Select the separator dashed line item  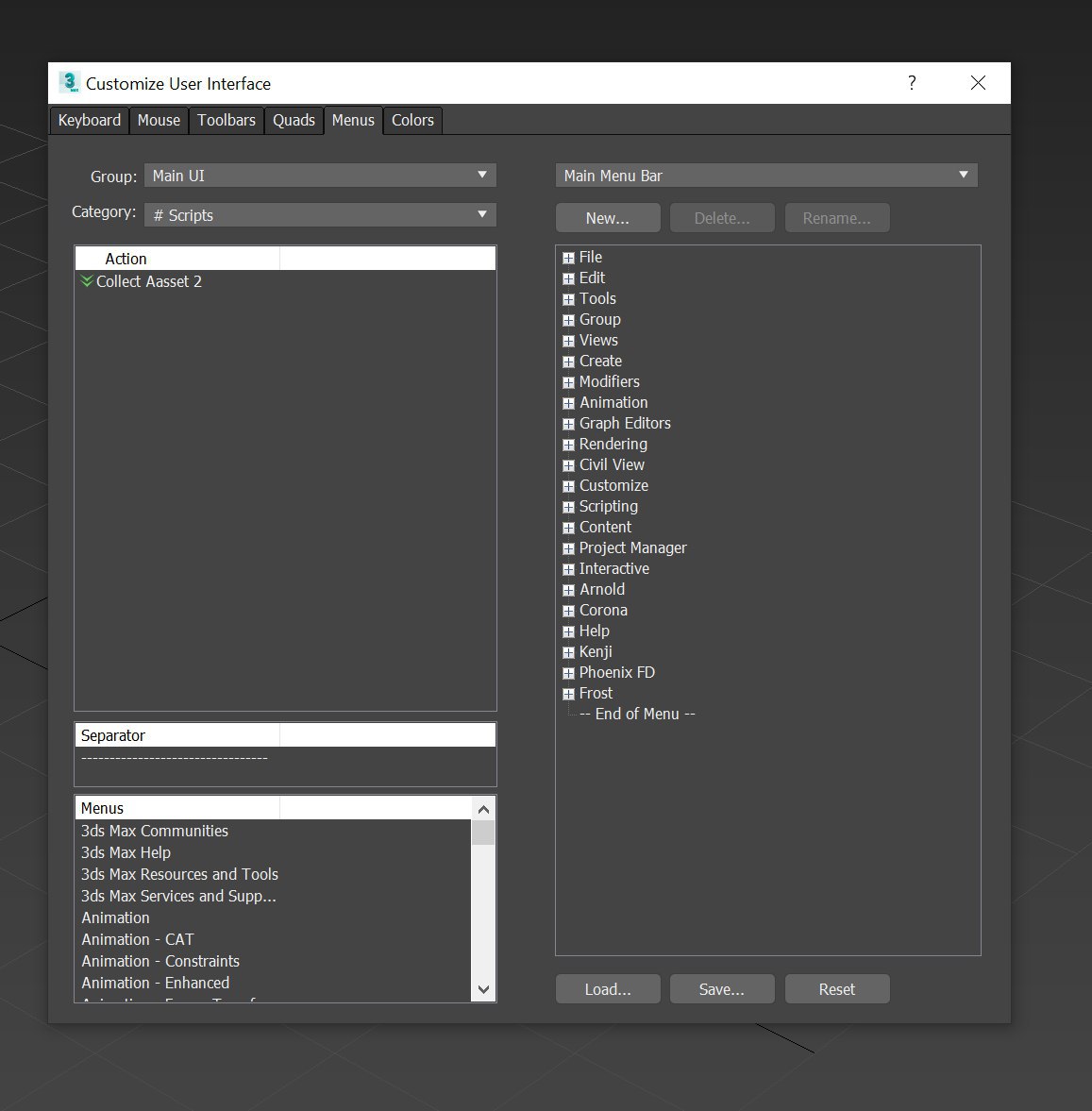pyautogui.click(x=175, y=757)
